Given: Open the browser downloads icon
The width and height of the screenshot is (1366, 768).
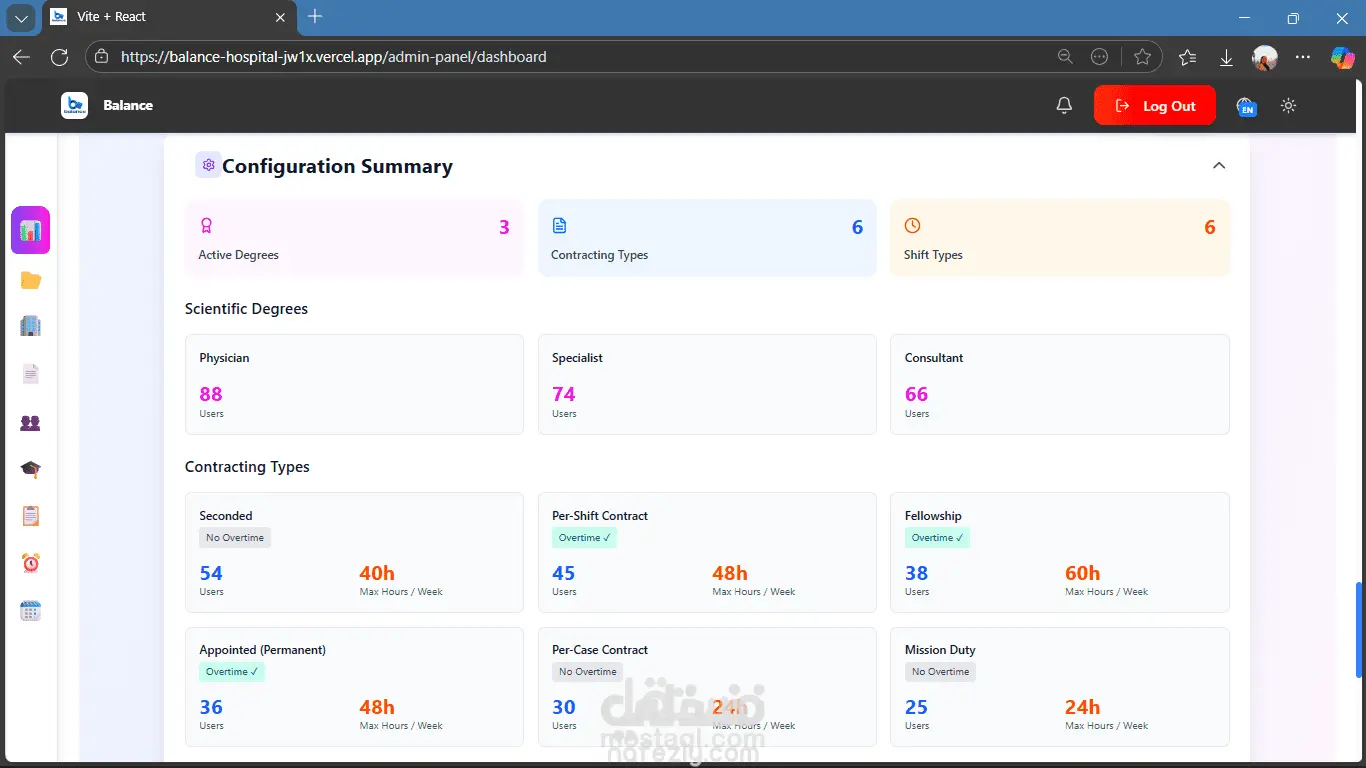Looking at the screenshot, I should click(1226, 58).
